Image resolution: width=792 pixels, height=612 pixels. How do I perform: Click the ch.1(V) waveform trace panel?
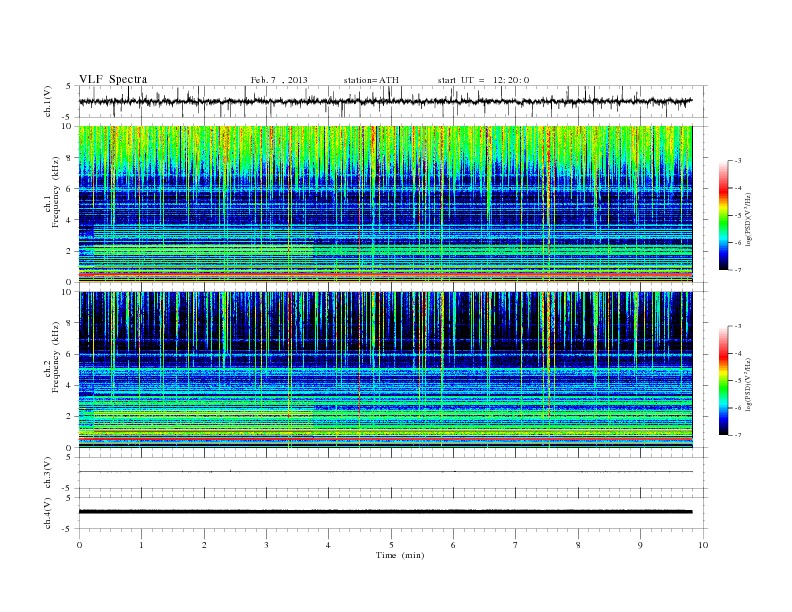pos(393,101)
